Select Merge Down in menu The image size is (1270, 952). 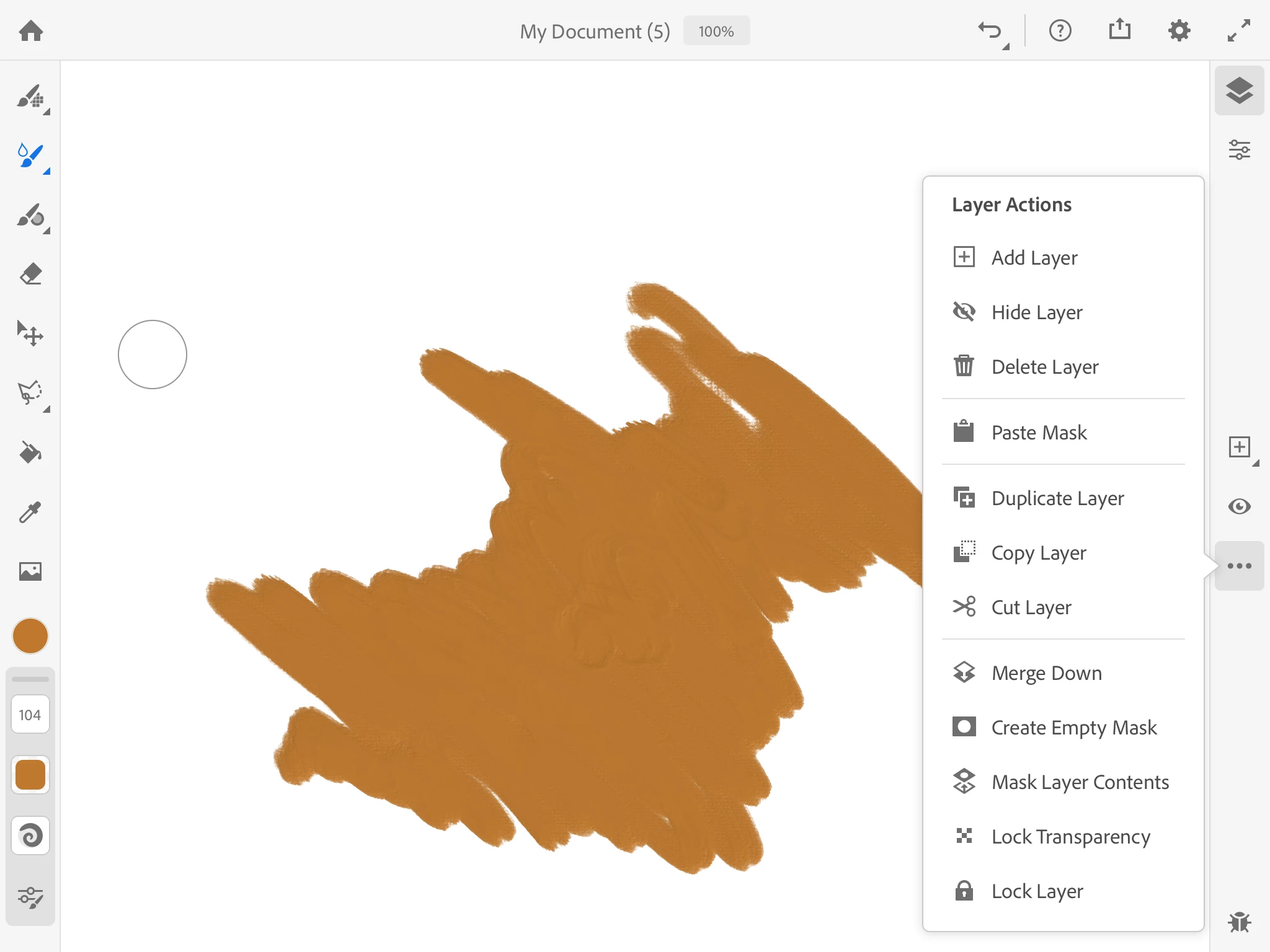pyautogui.click(x=1046, y=673)
